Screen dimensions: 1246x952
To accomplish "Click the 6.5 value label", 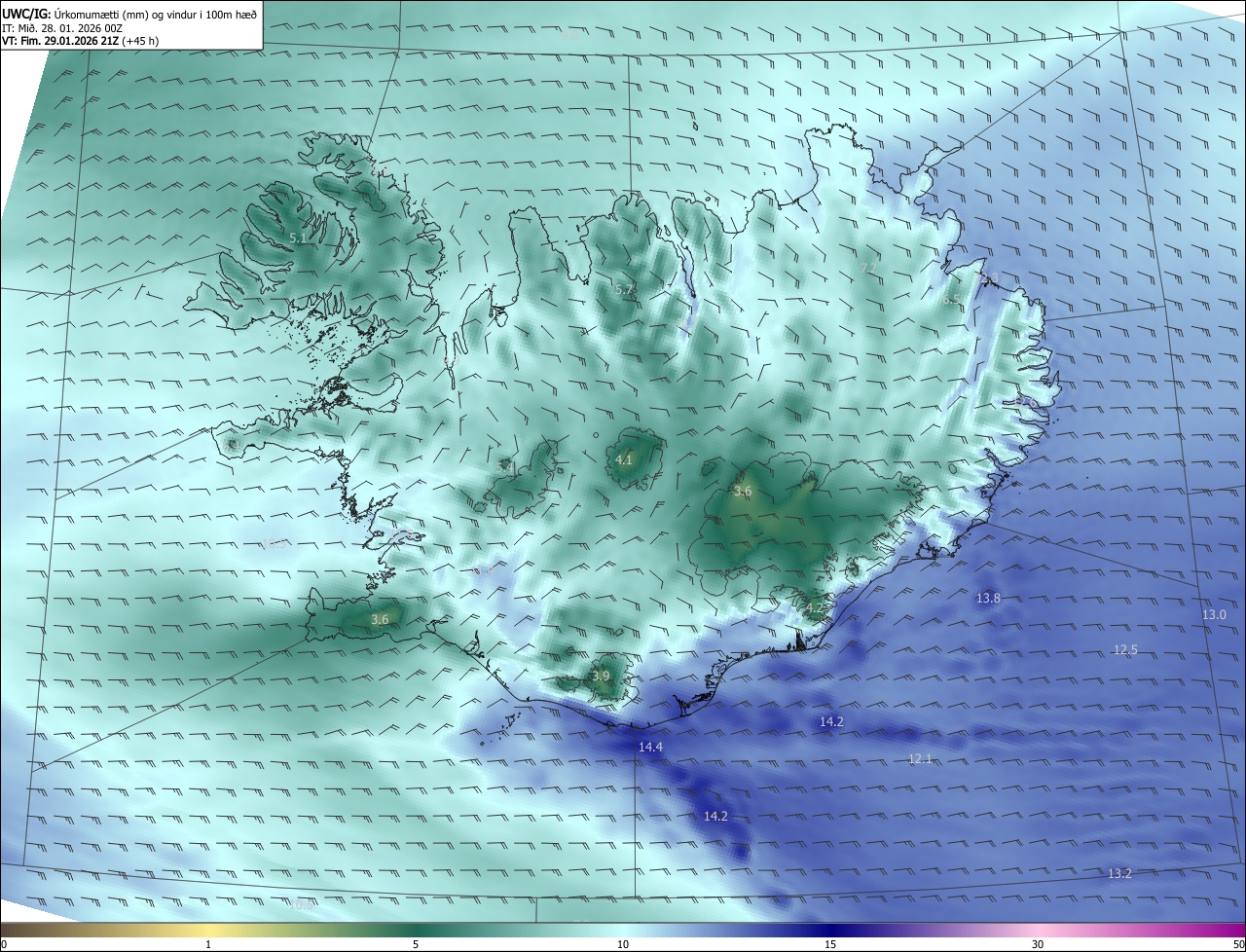I will click(x=951, y=300).
